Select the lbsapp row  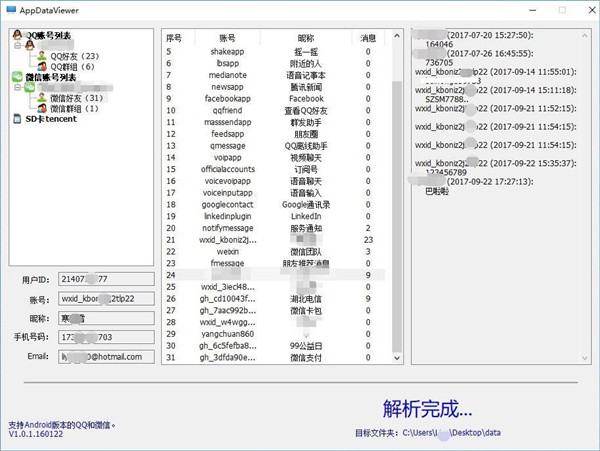[x=274, y=63]
